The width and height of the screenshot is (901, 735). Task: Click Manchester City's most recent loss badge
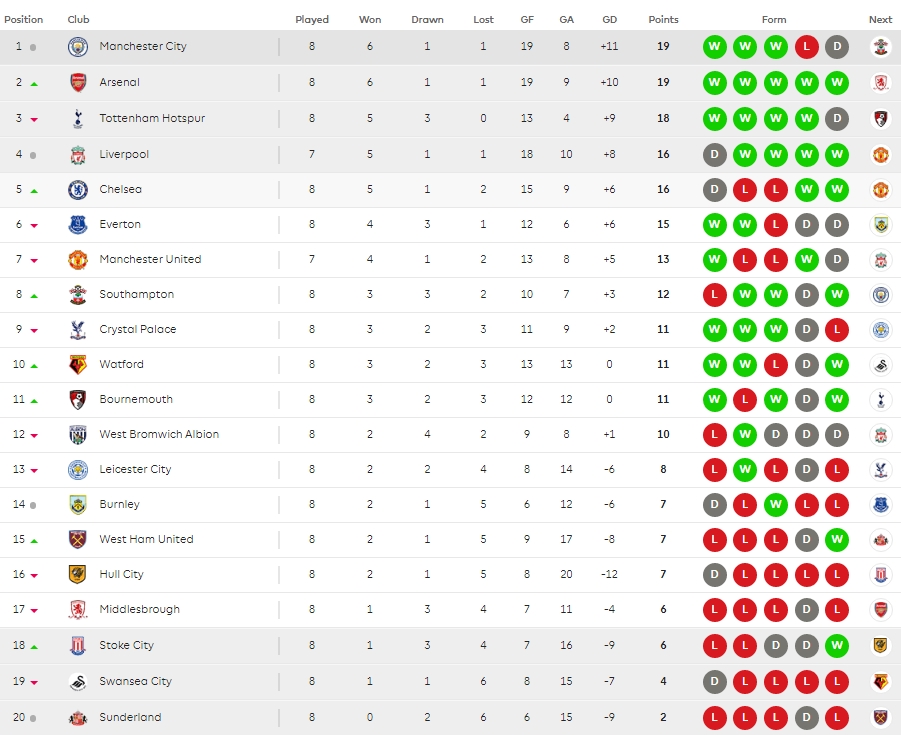coord(806,47)
